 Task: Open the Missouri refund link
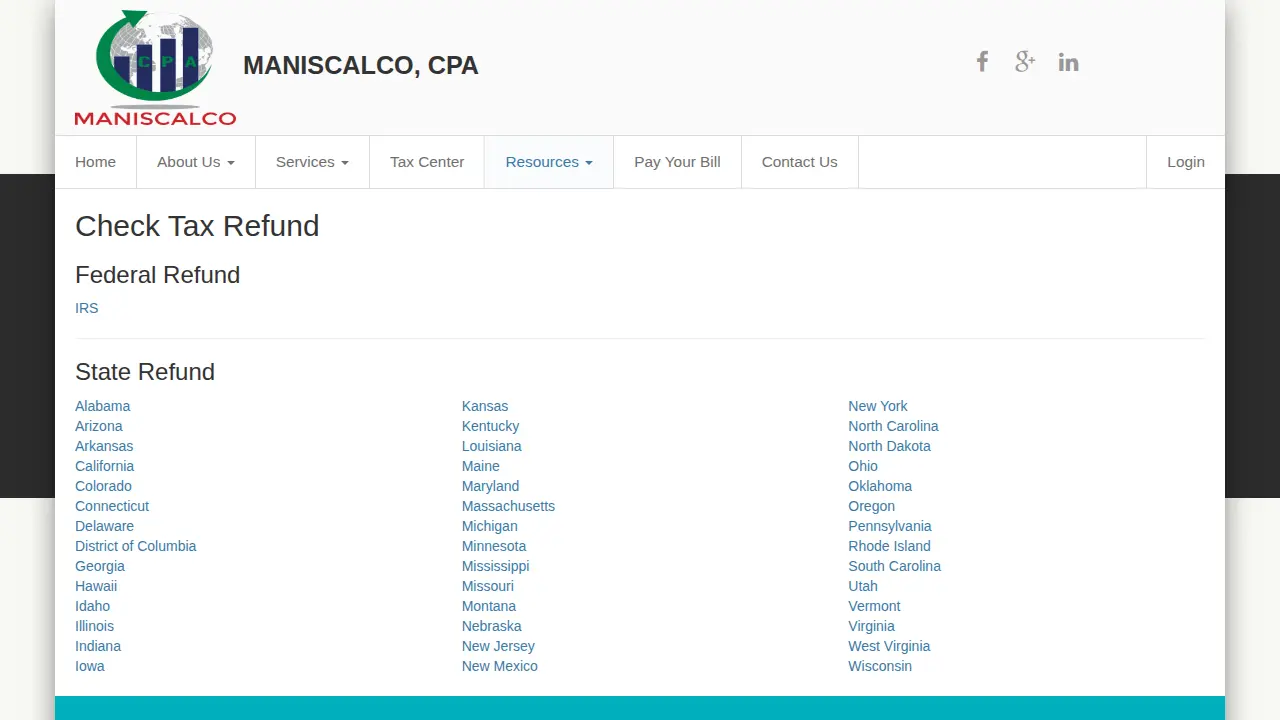487,586
